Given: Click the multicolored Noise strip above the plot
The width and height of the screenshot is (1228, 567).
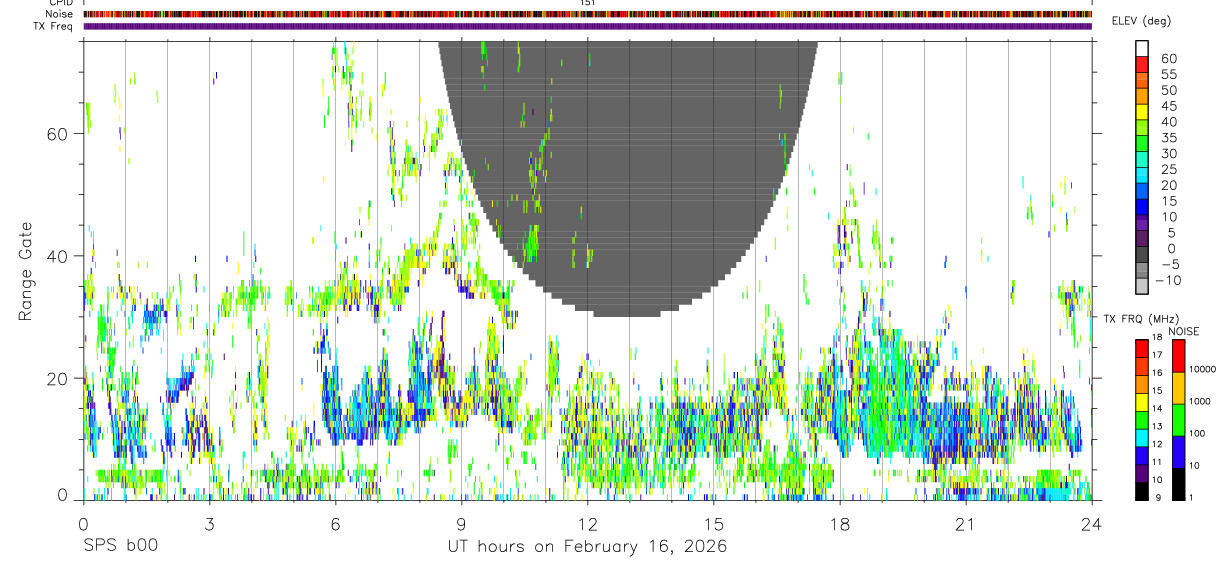Looking at the screenshot, I should tap(587, 14).
